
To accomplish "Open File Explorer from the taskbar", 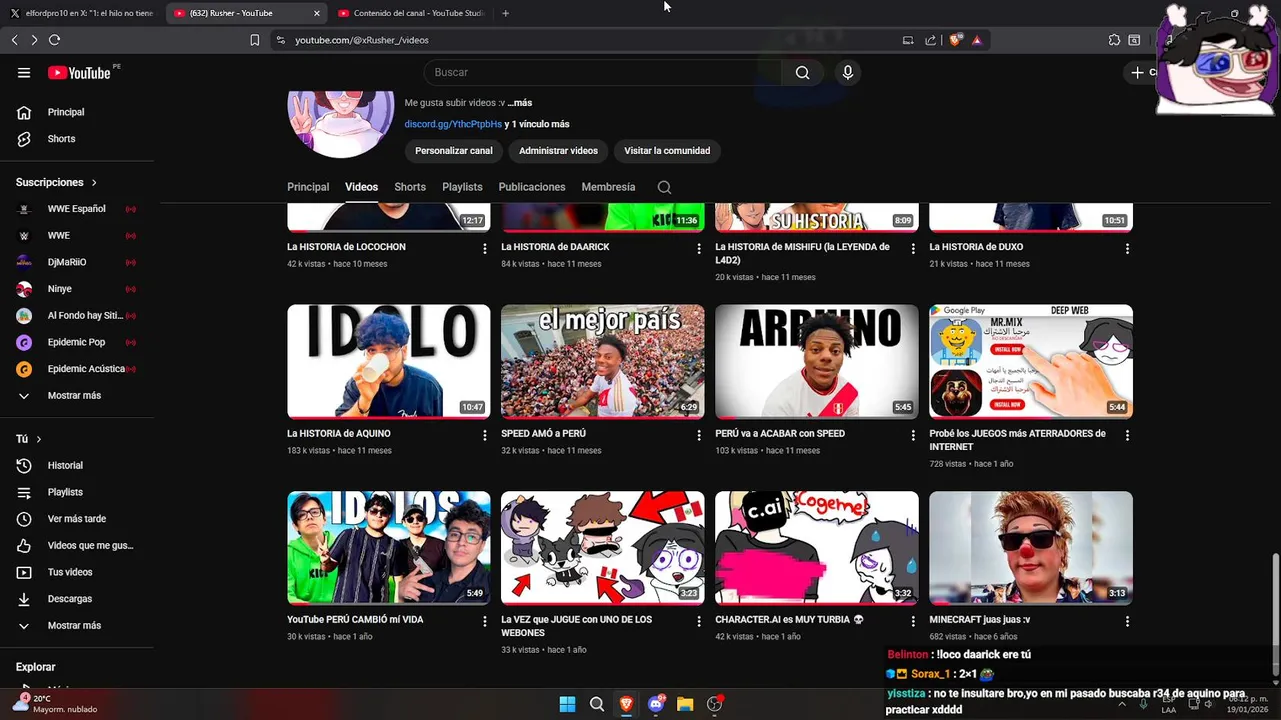I will [x=685, y=704].
